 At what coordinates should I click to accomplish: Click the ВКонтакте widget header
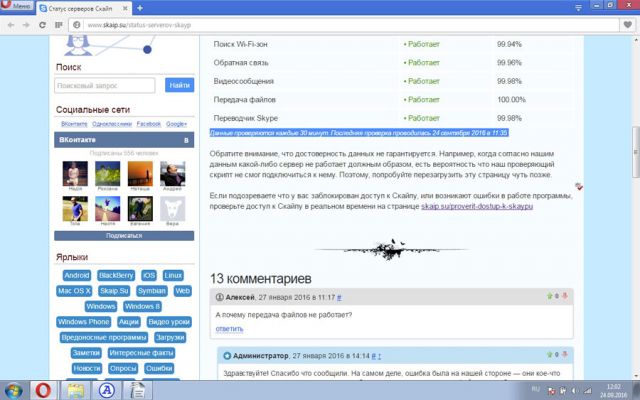(124, 140)
